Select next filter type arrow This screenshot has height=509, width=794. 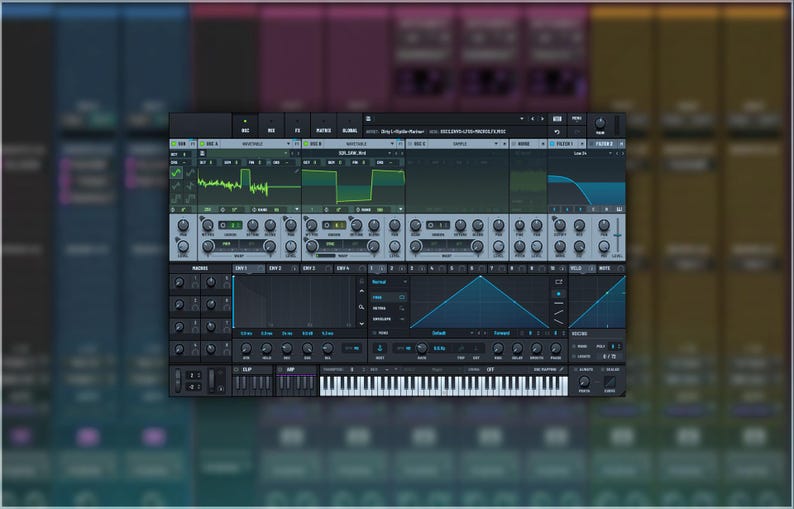click(622, 153)
